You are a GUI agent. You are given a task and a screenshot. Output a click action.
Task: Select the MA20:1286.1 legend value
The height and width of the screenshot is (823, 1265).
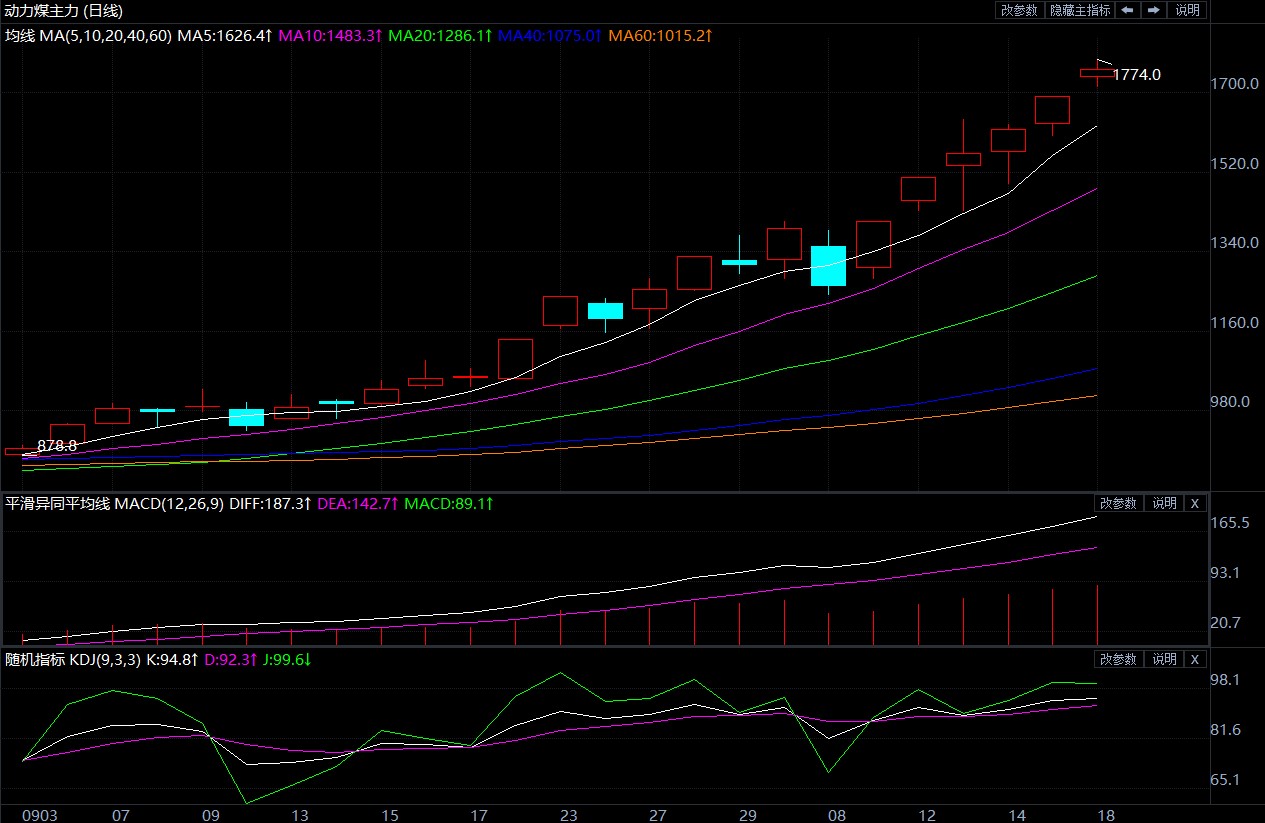441,35
